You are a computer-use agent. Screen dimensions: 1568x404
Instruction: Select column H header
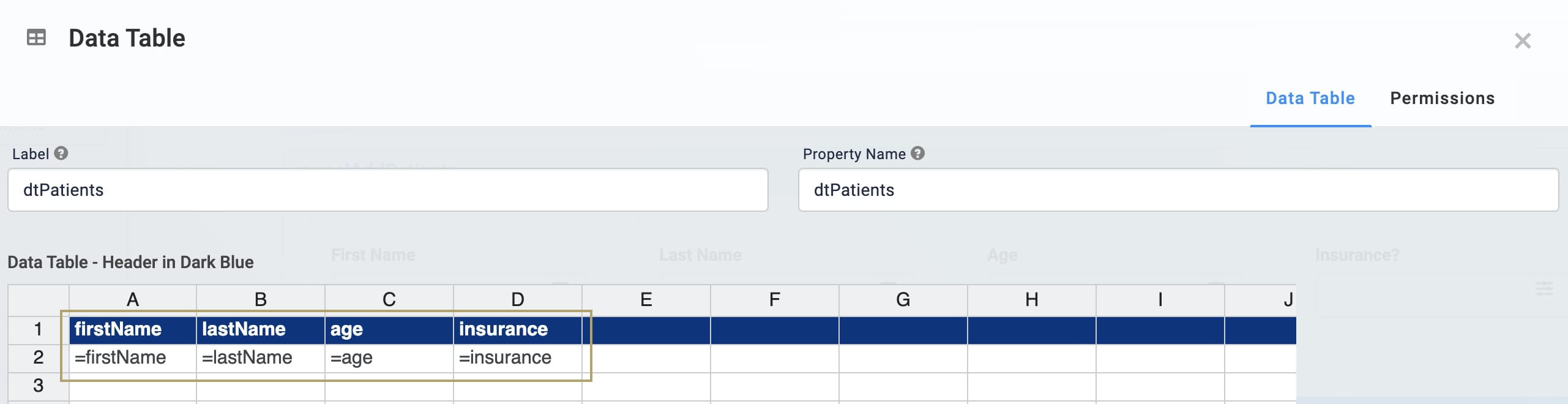(x=1032, y=300)
